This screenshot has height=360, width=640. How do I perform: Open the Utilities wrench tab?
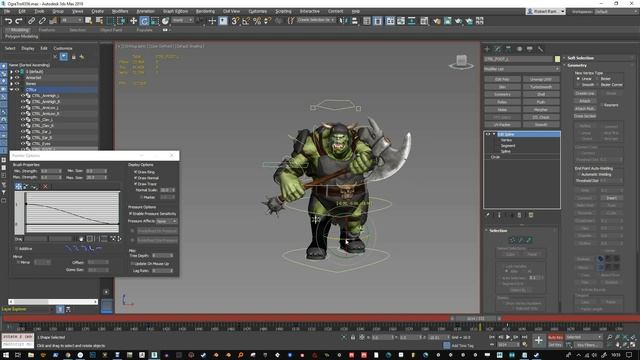pyautogui.click(x=540, y=49)
